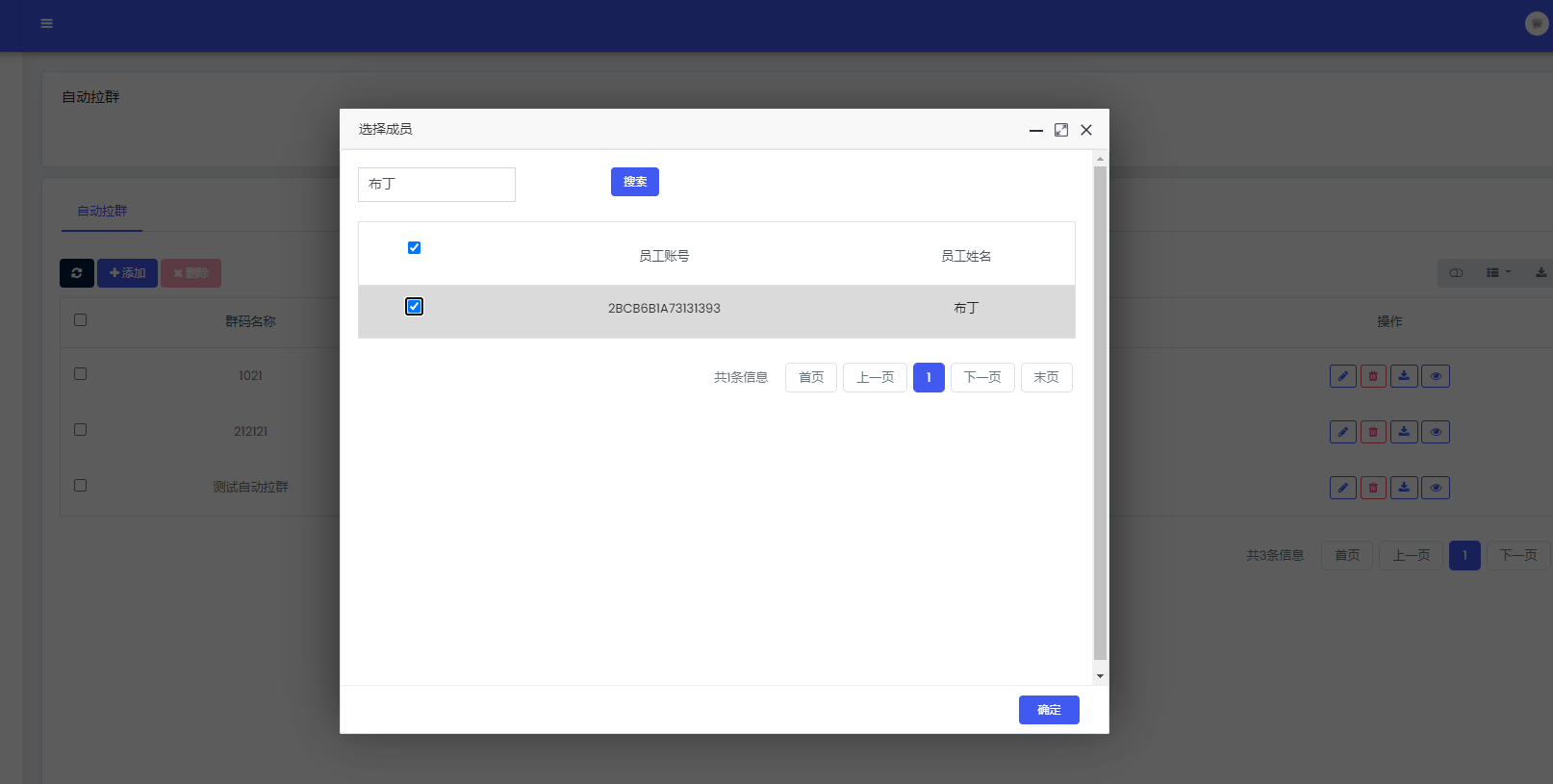Screen dimensions: 1553x784
Task: Open the columns list dropdown
Action: pos(1498,273)
